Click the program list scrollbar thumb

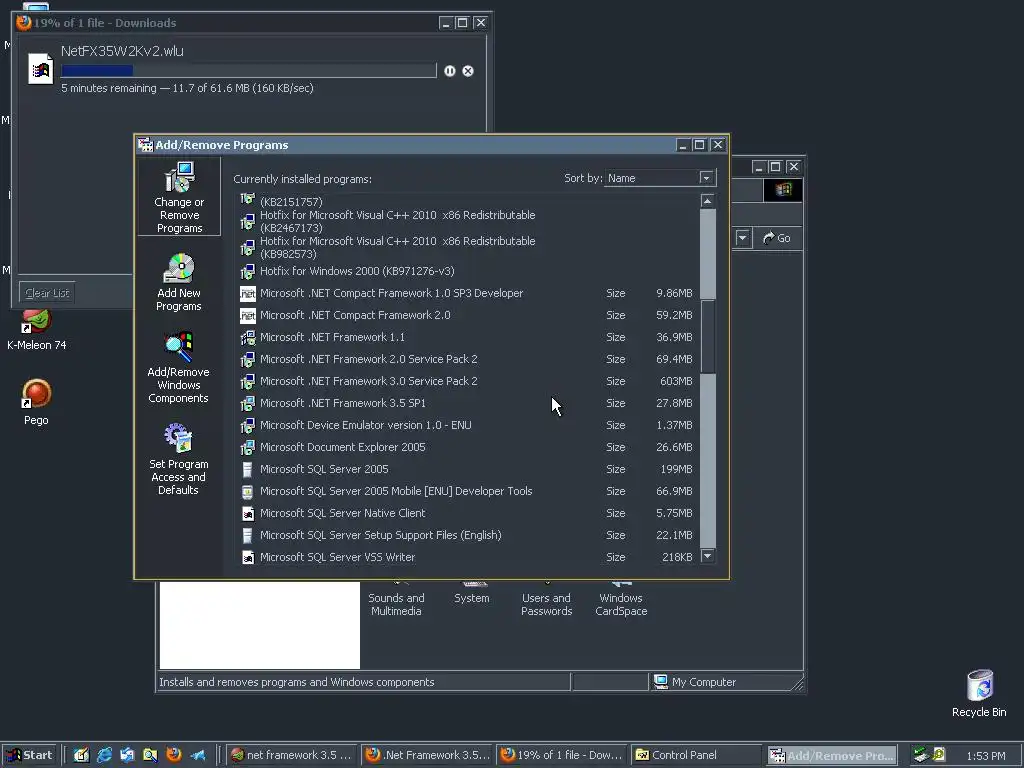707,336
